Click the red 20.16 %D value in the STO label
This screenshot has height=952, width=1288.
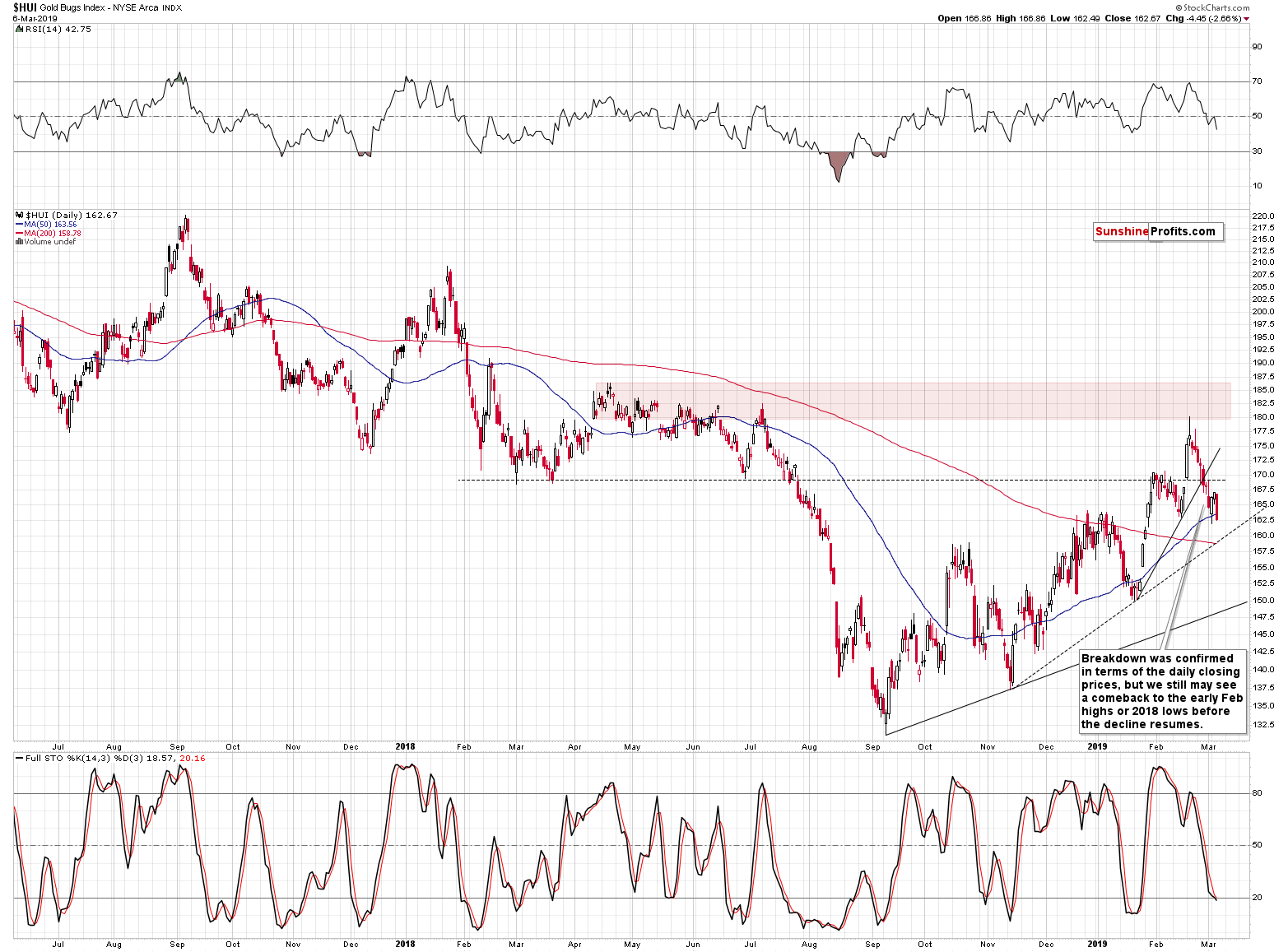coord(193,758)
